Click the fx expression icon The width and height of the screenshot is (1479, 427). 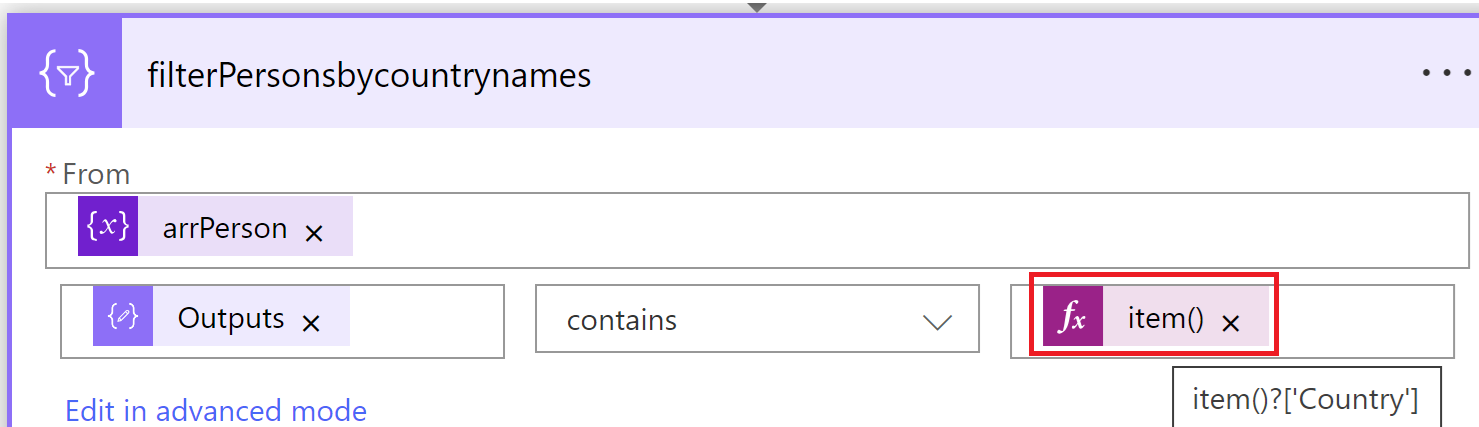(1073, 319)
